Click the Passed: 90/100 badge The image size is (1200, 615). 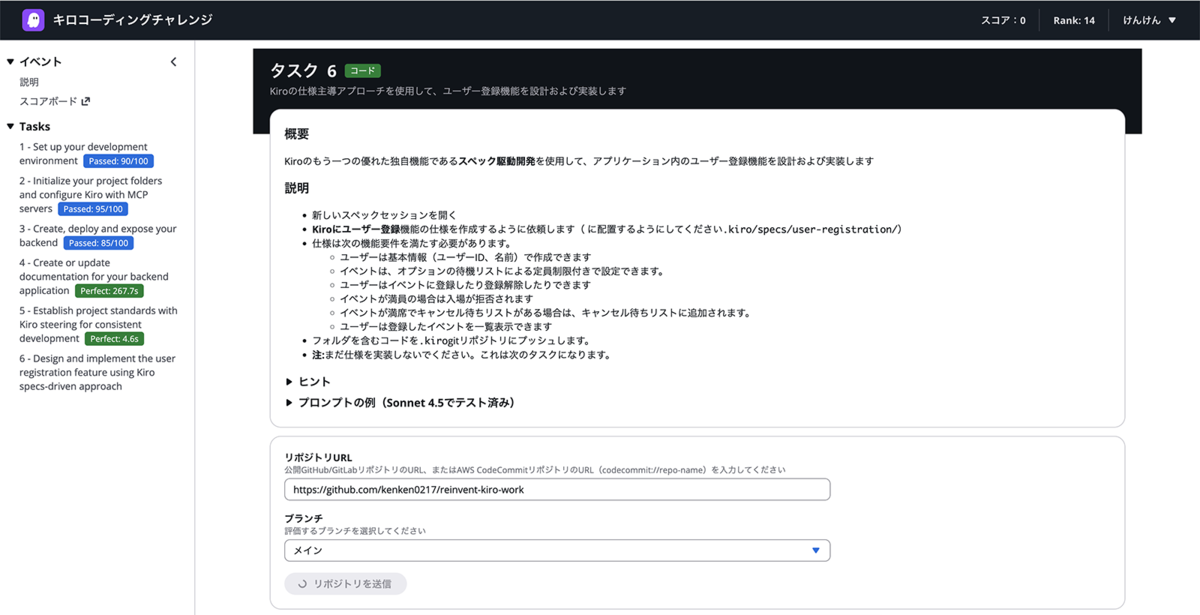coord(118,161)
